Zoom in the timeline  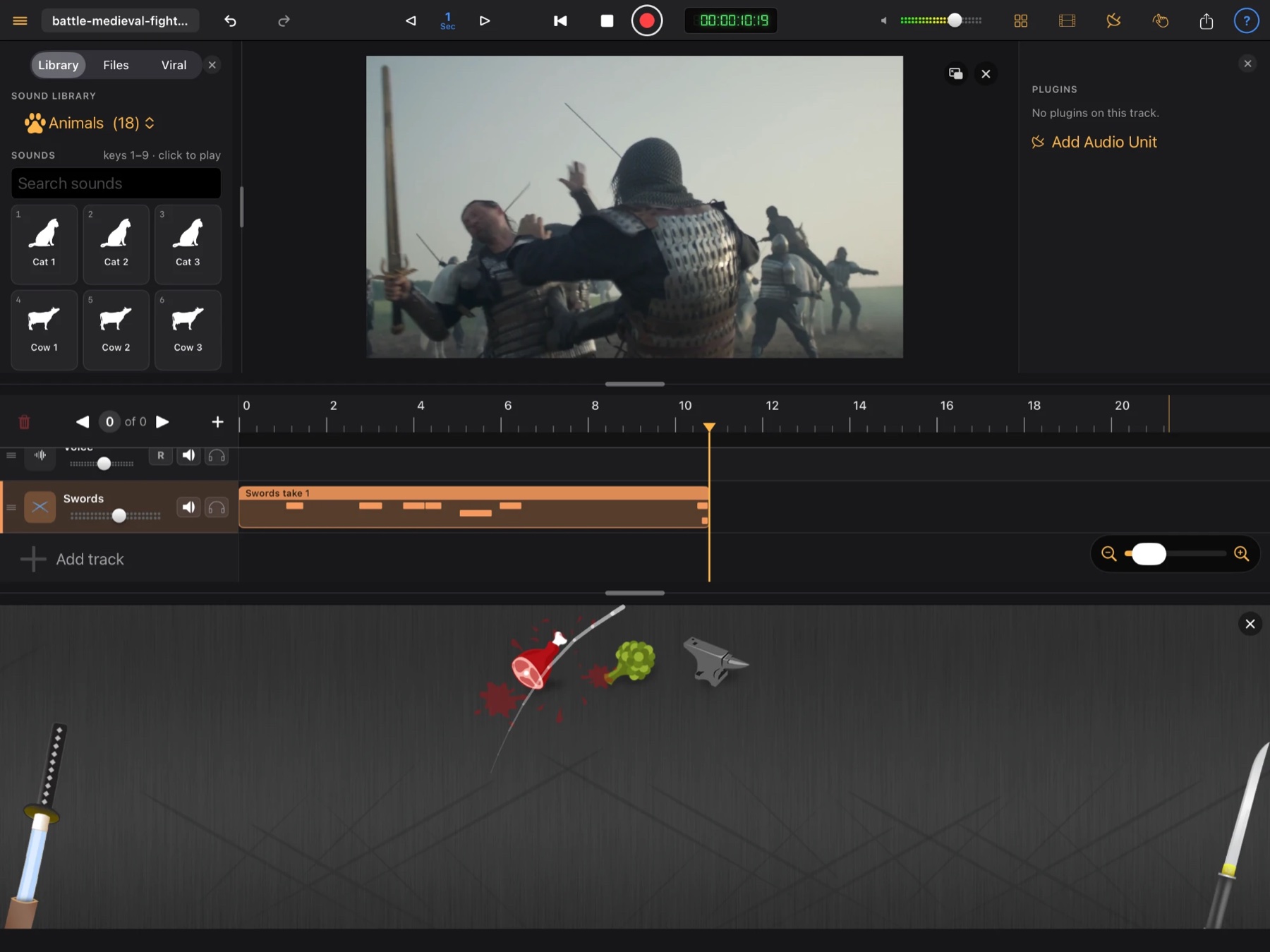pos(1242,554)
